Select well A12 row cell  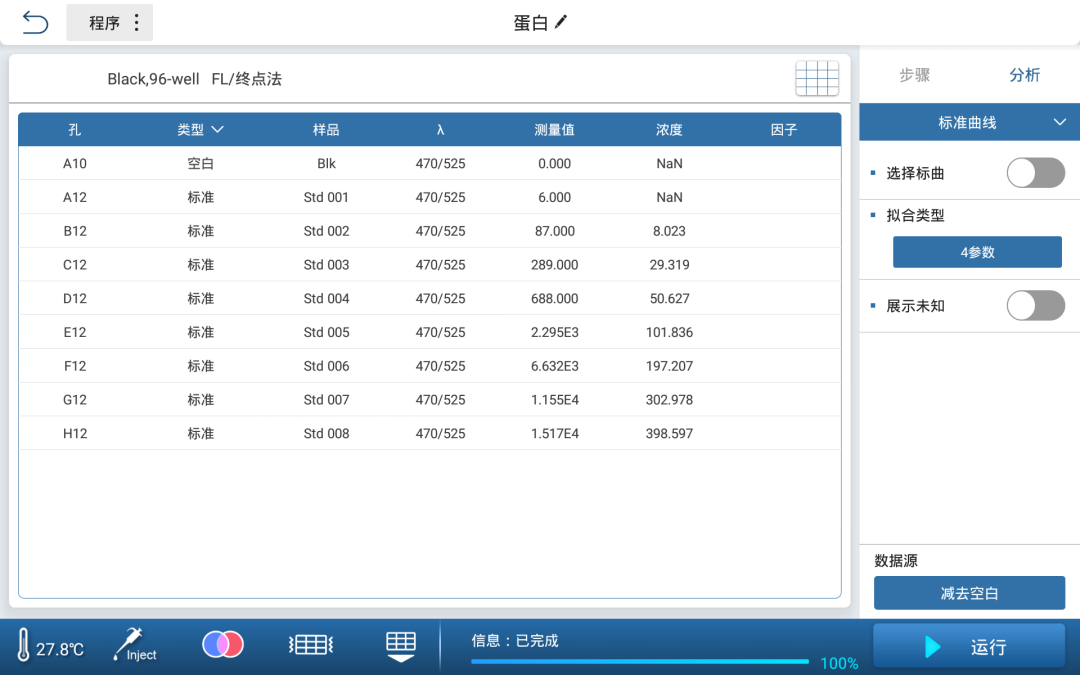point(74,197)
